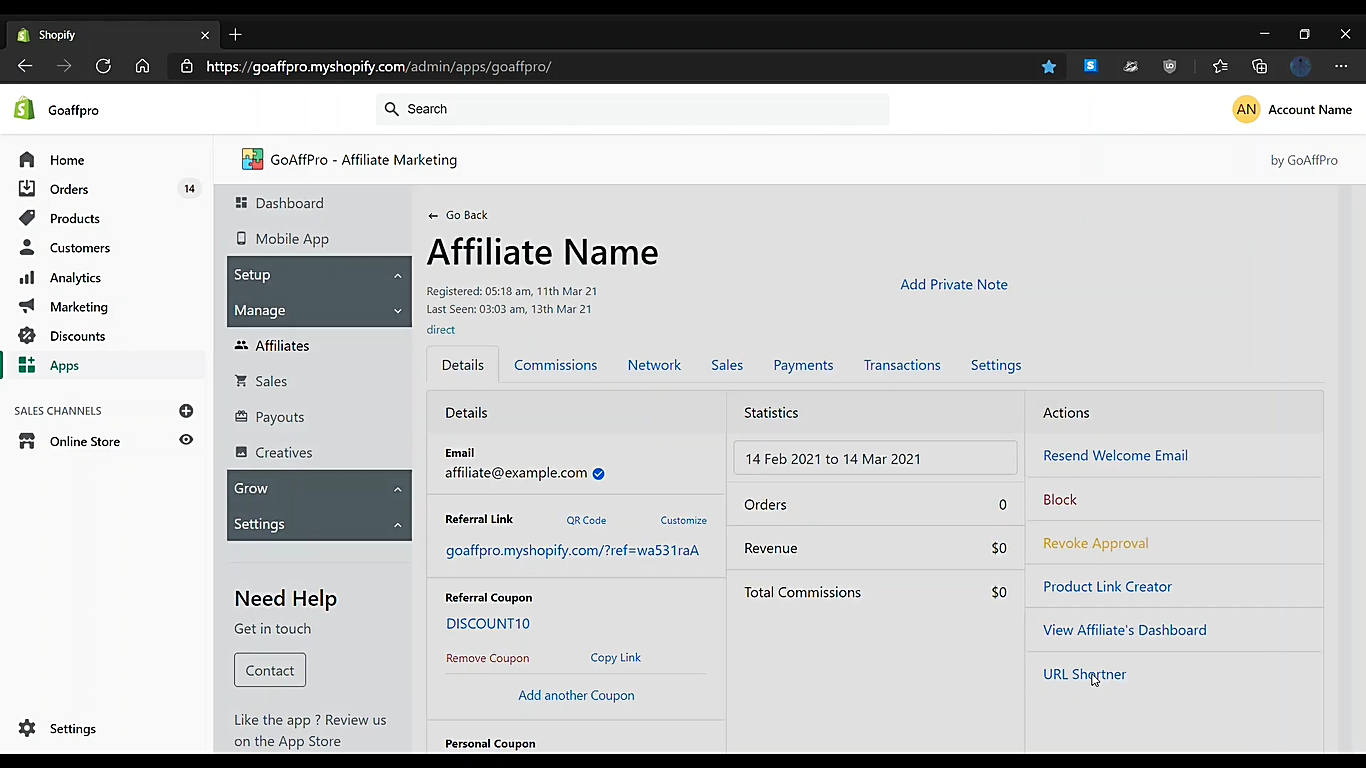
Task: Open the URL Shortner action
Action: coord(1084,674)
